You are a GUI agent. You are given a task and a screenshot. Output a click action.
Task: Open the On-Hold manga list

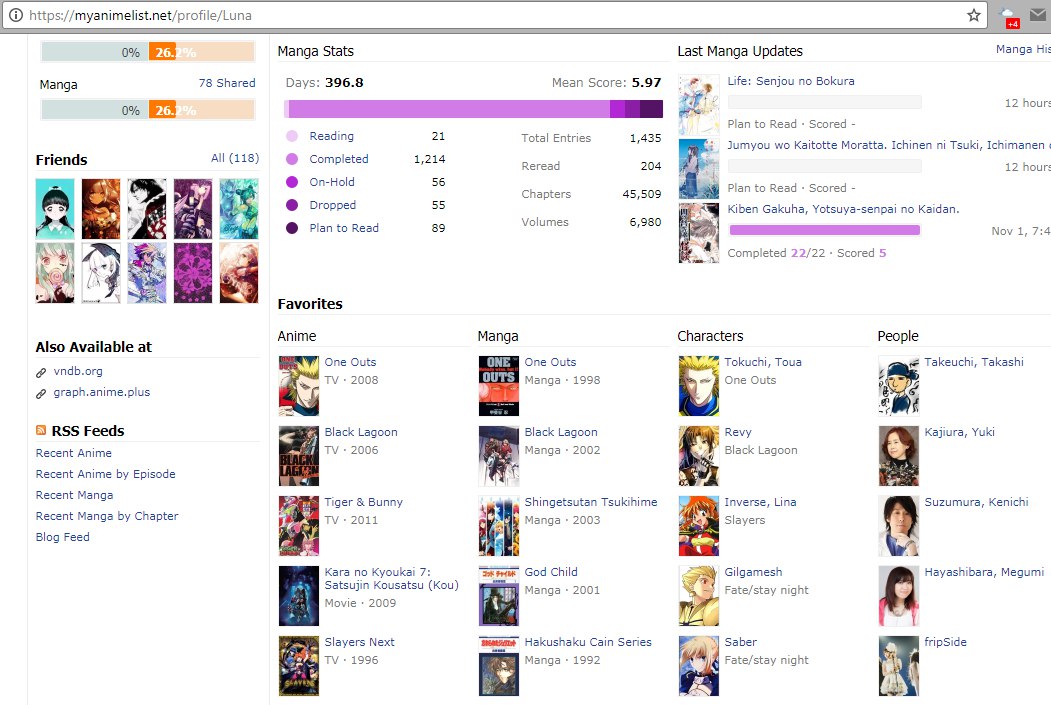point(332,182)
